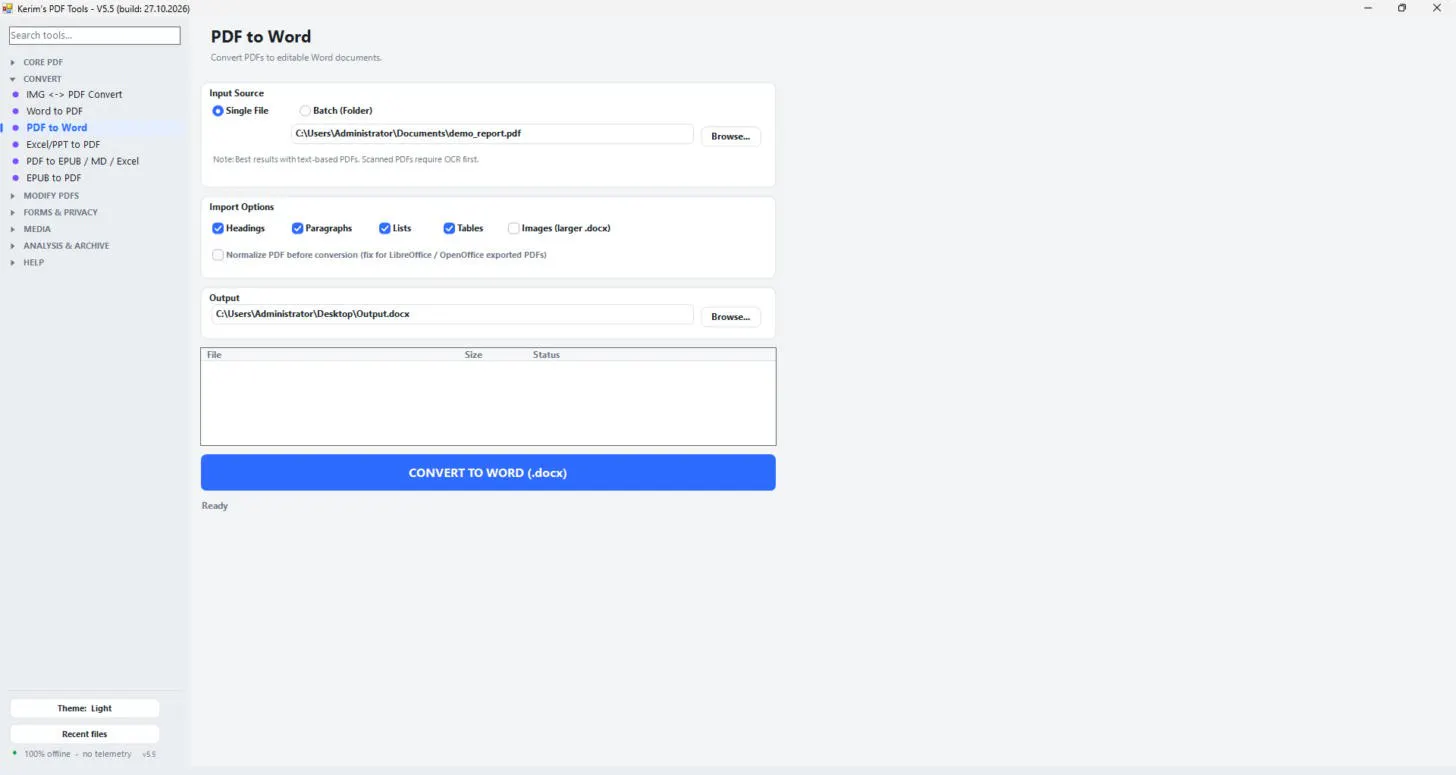This screenshot has height=775, width=1456.
Task: Expand ANALYSIS & ARCHIVE section
Action: click(x=66, y=246)
